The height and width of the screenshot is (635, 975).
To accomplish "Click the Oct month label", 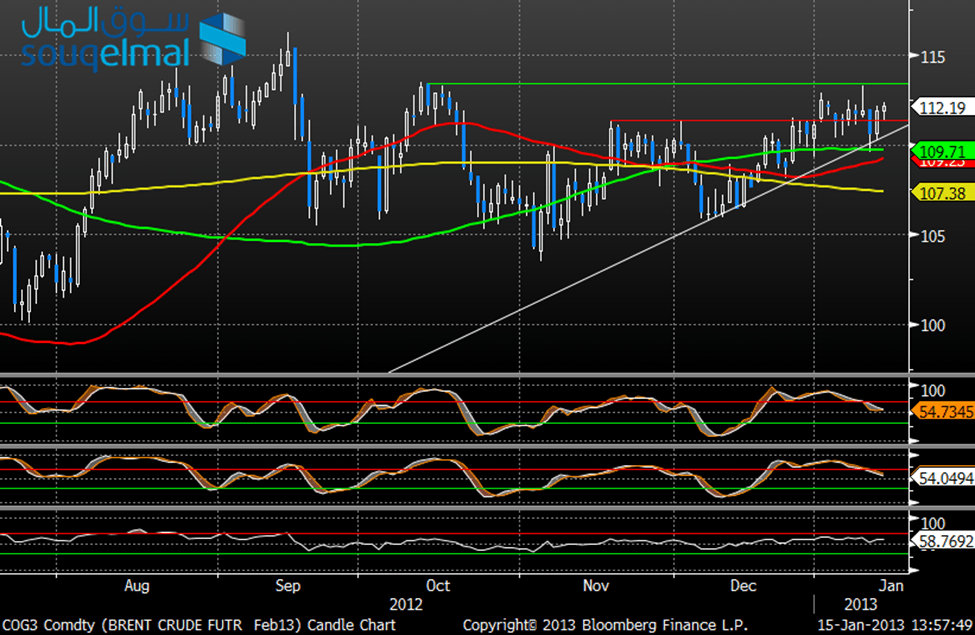I will point(438,585).
